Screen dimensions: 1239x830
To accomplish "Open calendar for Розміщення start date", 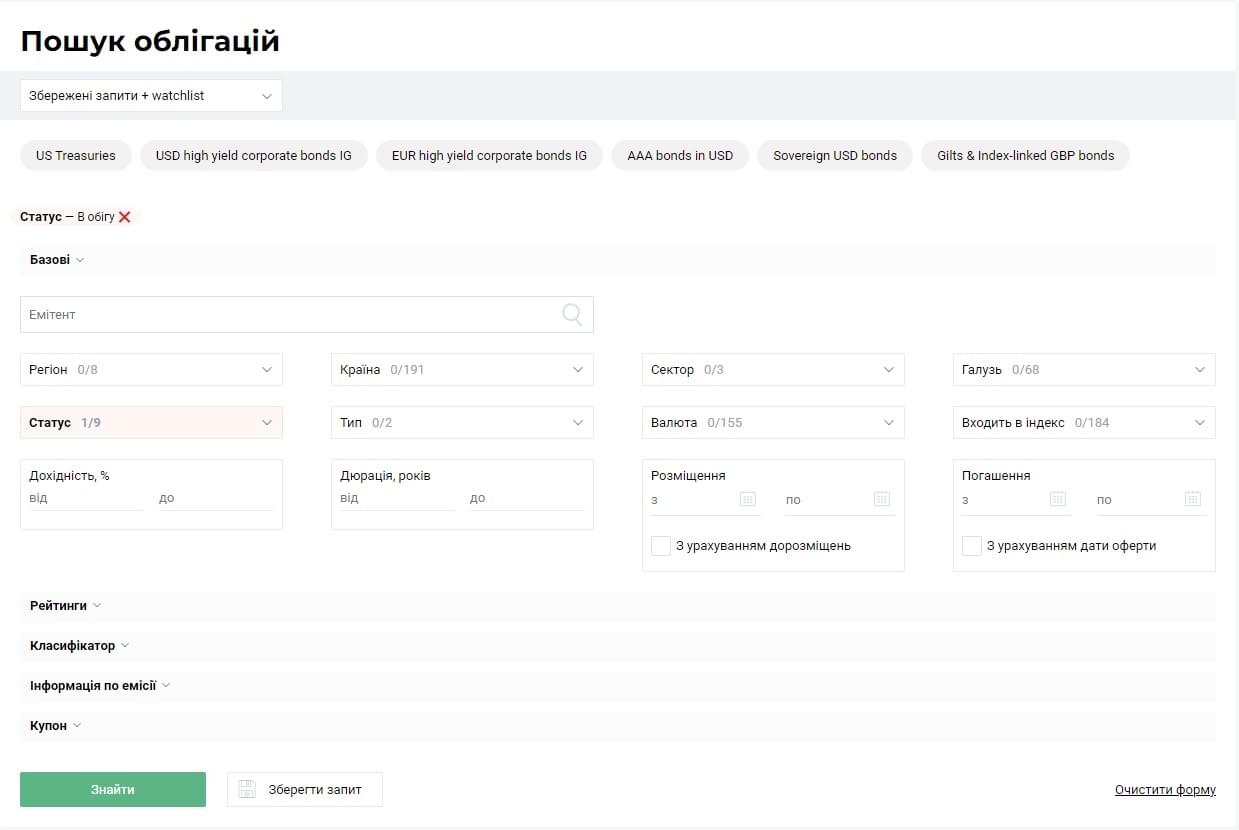I will 747,499.
